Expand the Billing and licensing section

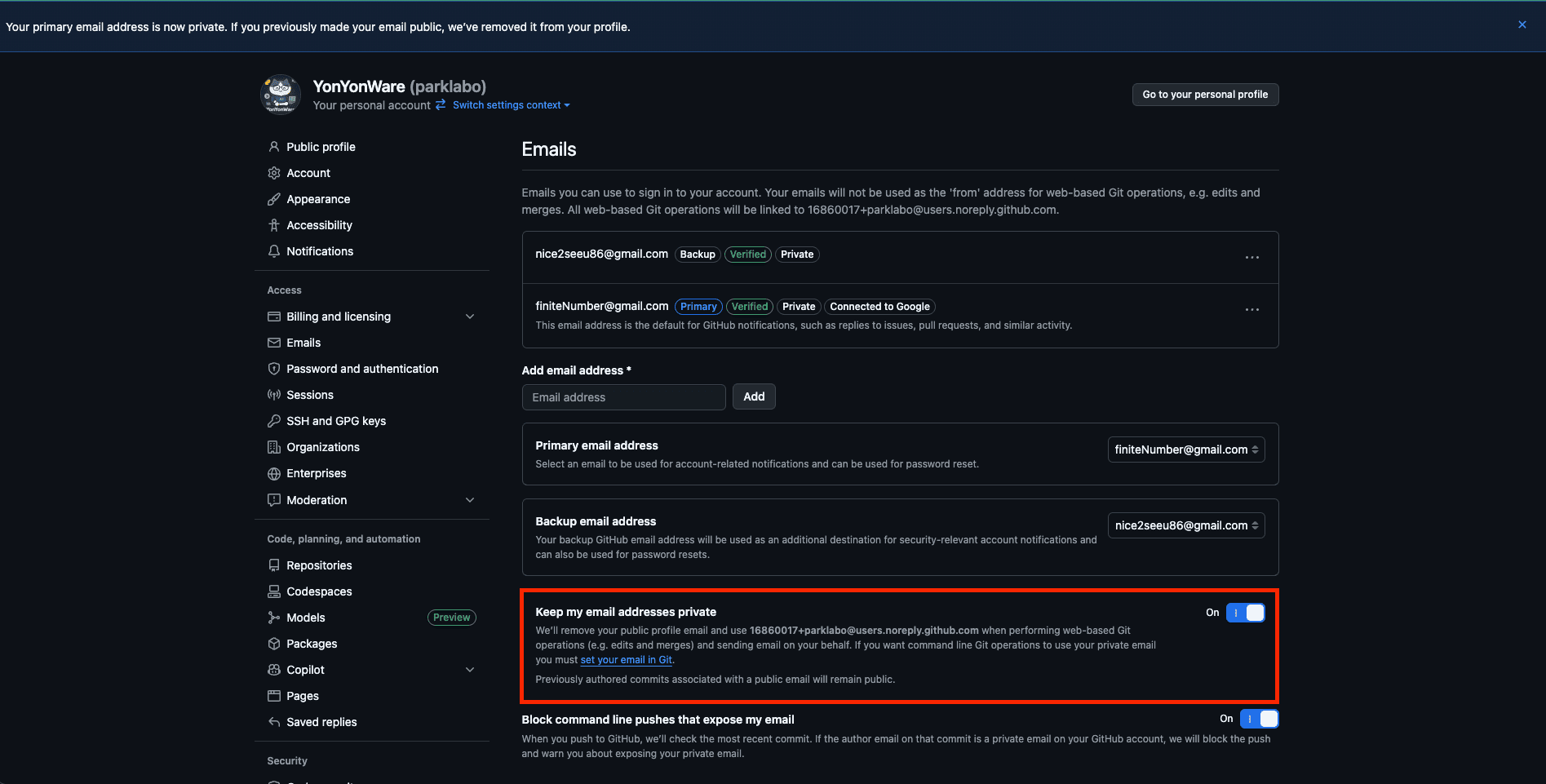(470, 317)
